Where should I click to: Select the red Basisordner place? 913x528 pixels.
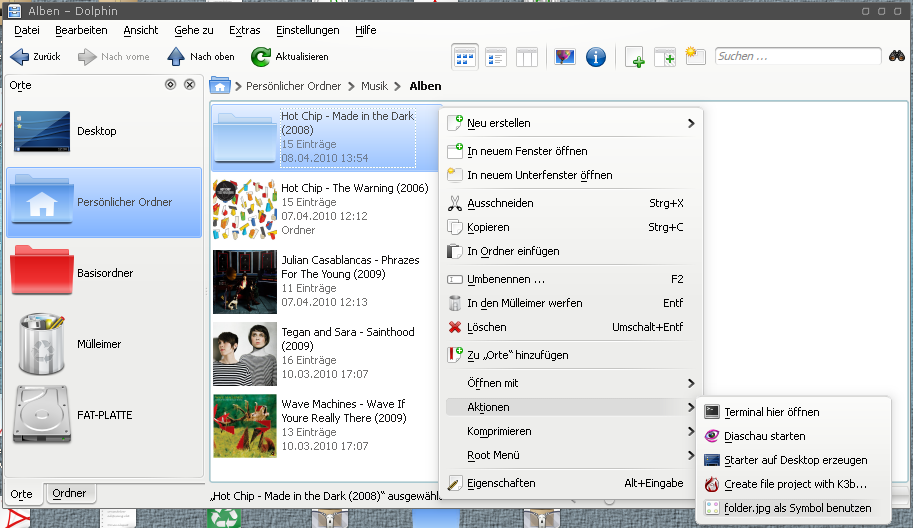[x=104, y=273]
